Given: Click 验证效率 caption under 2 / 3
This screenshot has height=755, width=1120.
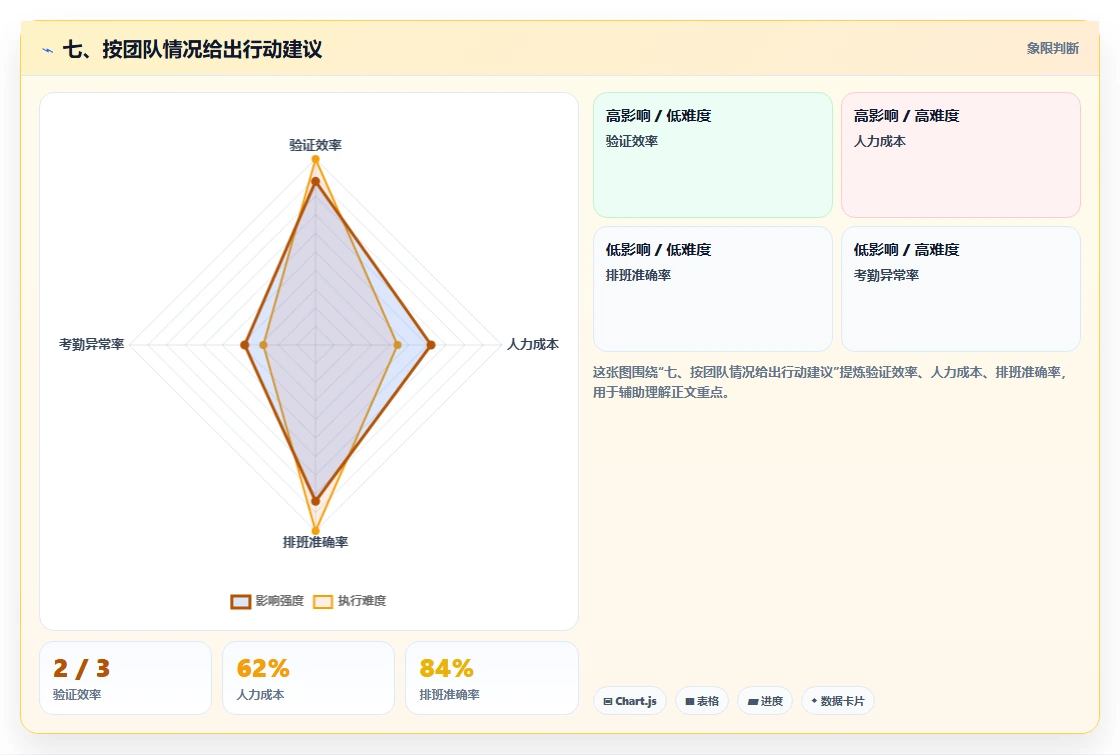Looking at the screenshot, I should coord(77,694).
